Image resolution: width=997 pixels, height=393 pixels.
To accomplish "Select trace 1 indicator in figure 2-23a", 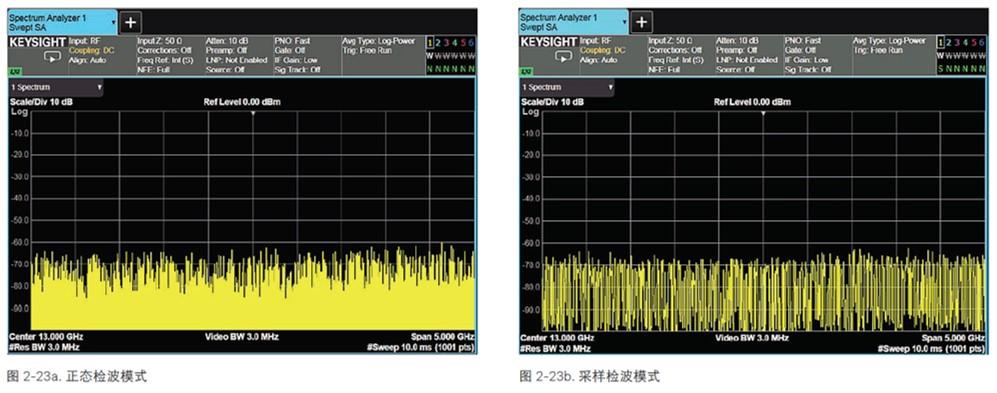I will tap(430, 43).
